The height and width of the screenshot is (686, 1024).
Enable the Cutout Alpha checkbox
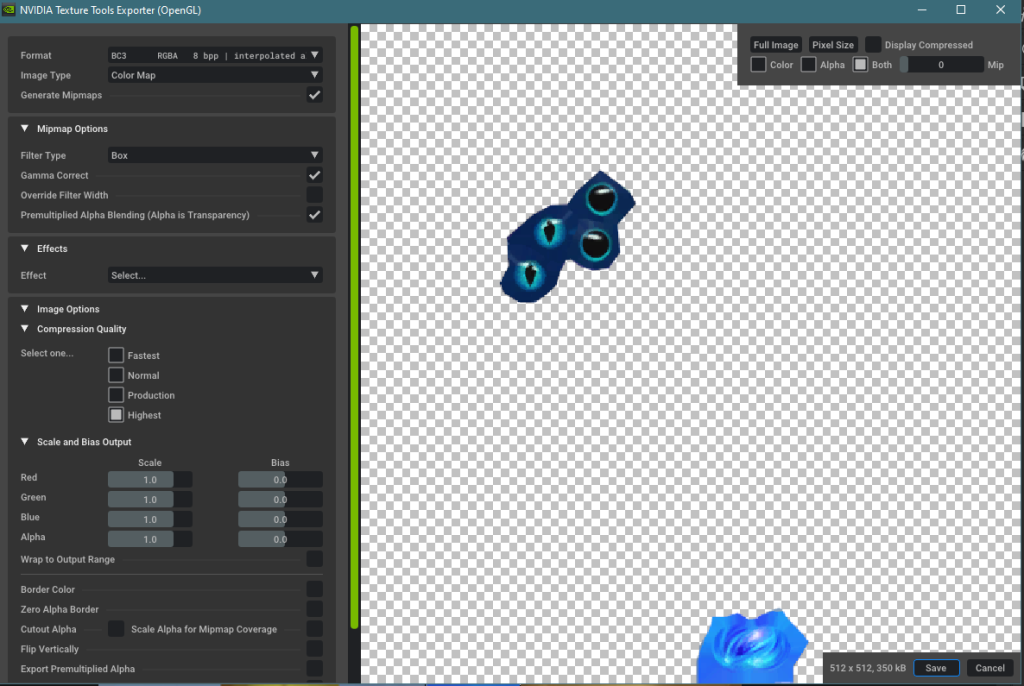point(116,629)
